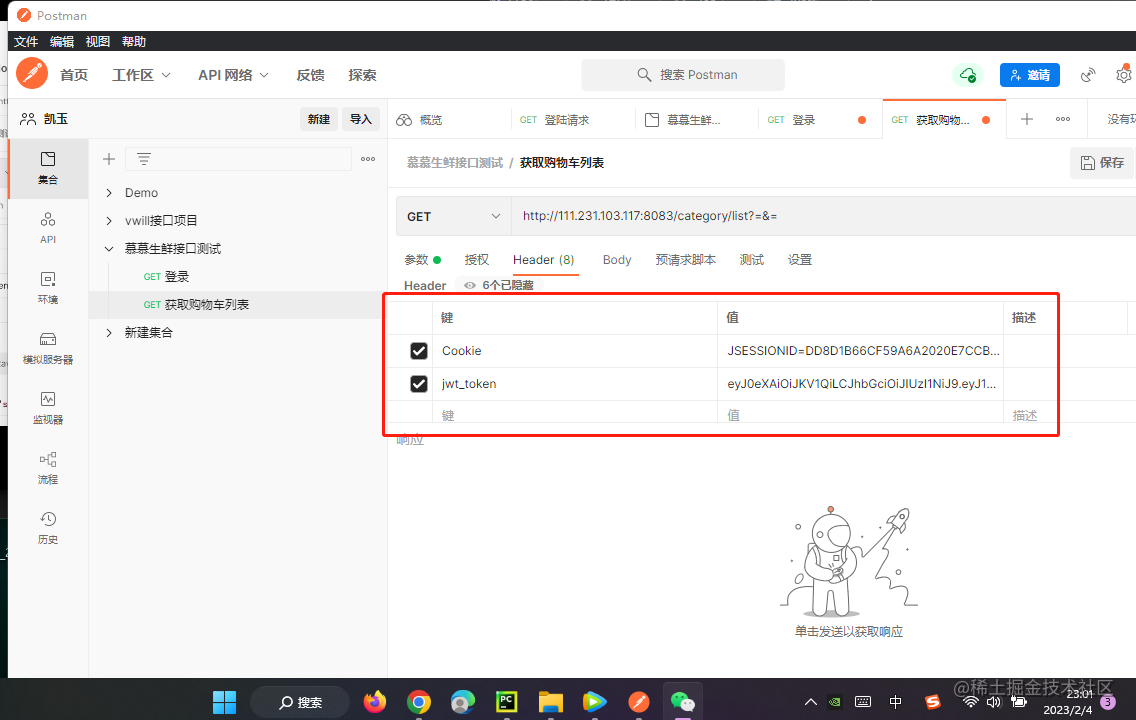Switch to the 预请求脚本 tab
This screenshot has height=720, width=1136.
[685, 259]
